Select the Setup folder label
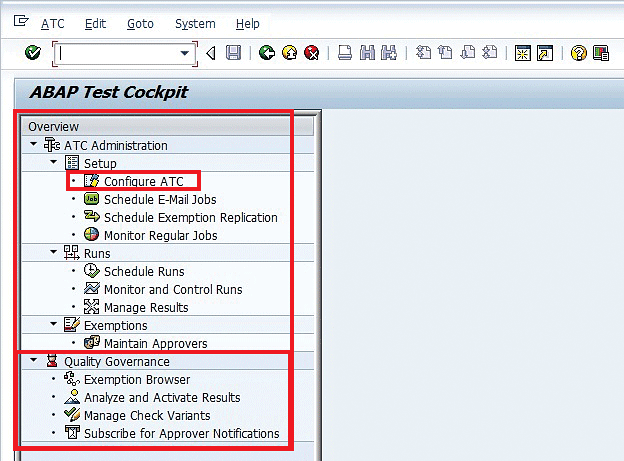 tap(100, 164)
